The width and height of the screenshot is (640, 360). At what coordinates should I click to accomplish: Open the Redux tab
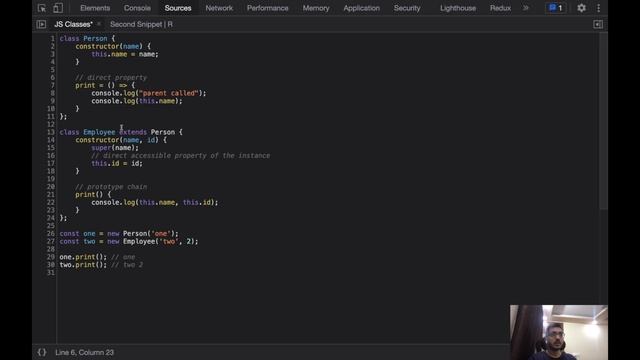click(500, 8)
